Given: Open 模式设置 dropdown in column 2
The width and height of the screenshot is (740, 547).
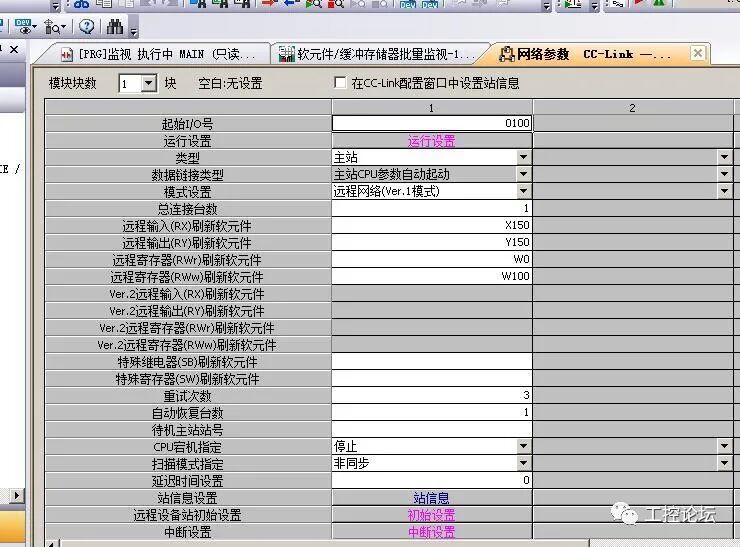Looking at the screenshot, I should 724,191.
